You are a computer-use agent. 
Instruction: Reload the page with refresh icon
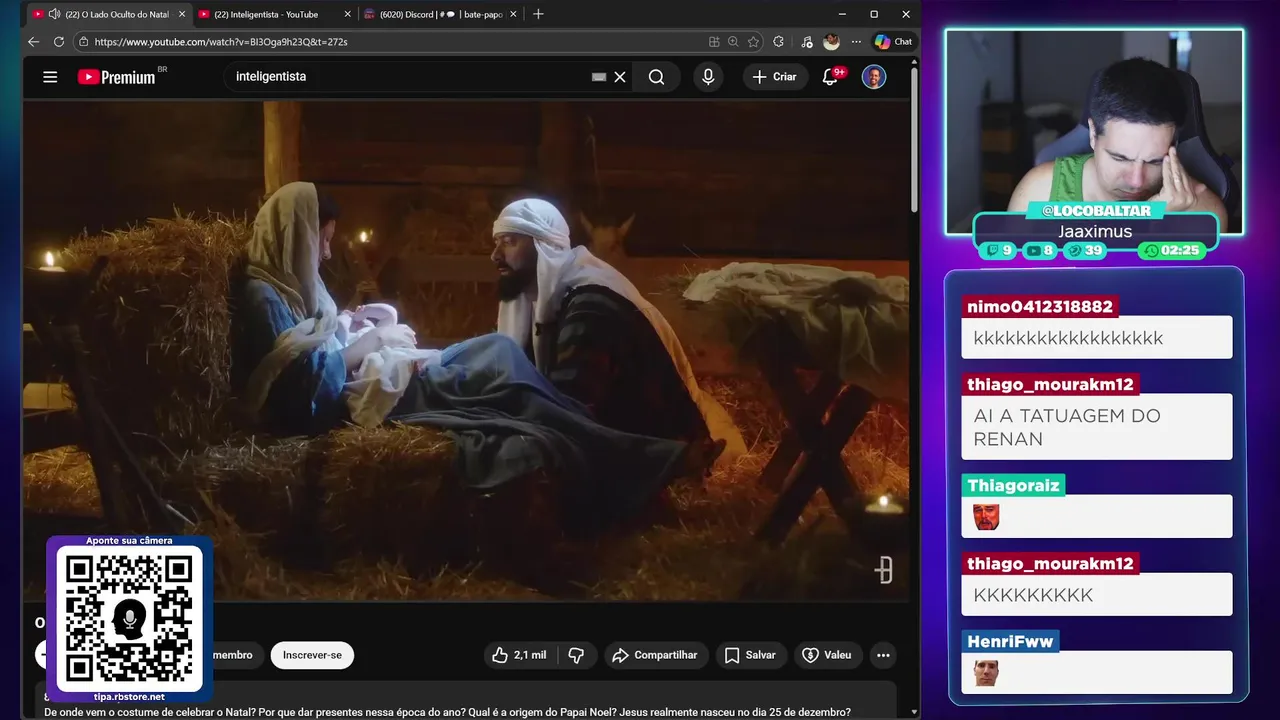coord(59,42)
